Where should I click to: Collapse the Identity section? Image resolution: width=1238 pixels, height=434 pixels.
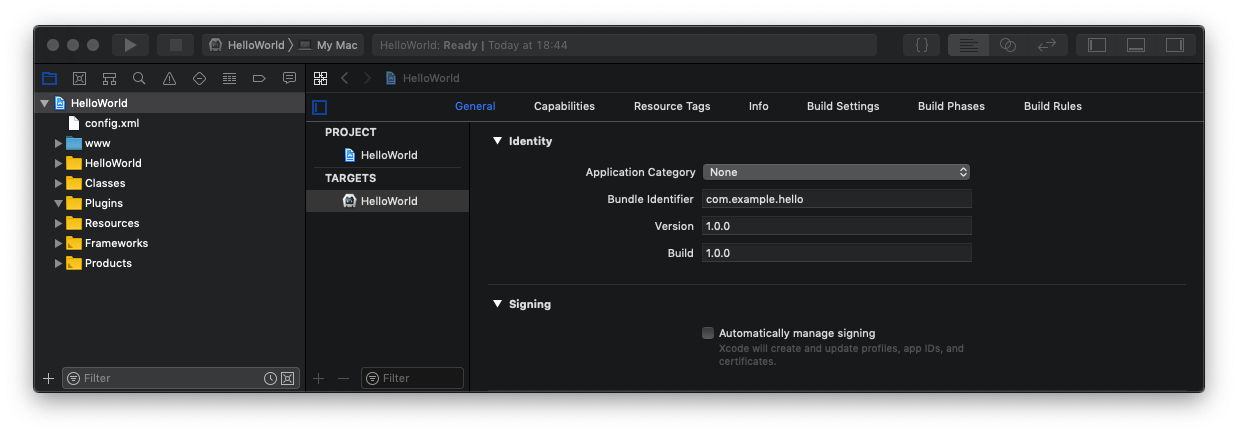[x=498, y=141]
